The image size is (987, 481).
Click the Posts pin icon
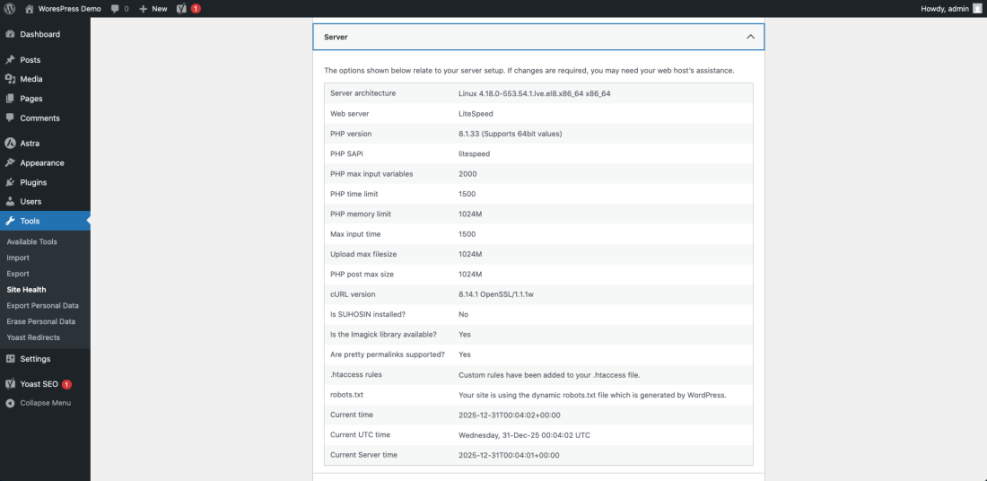click(9, 60)
